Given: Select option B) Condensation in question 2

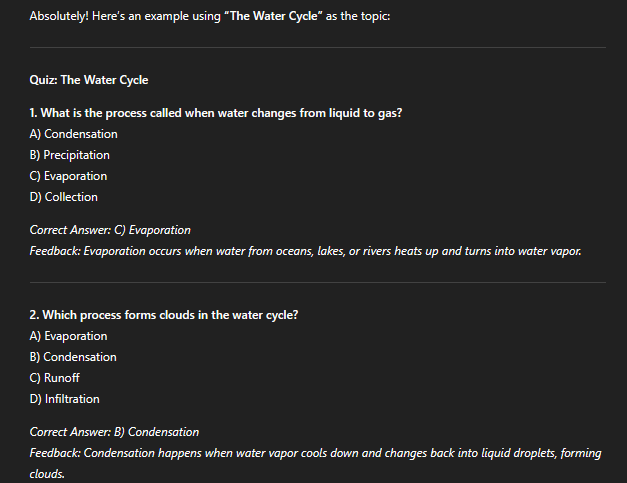Looking at the screenshot, I should point(73,357).
